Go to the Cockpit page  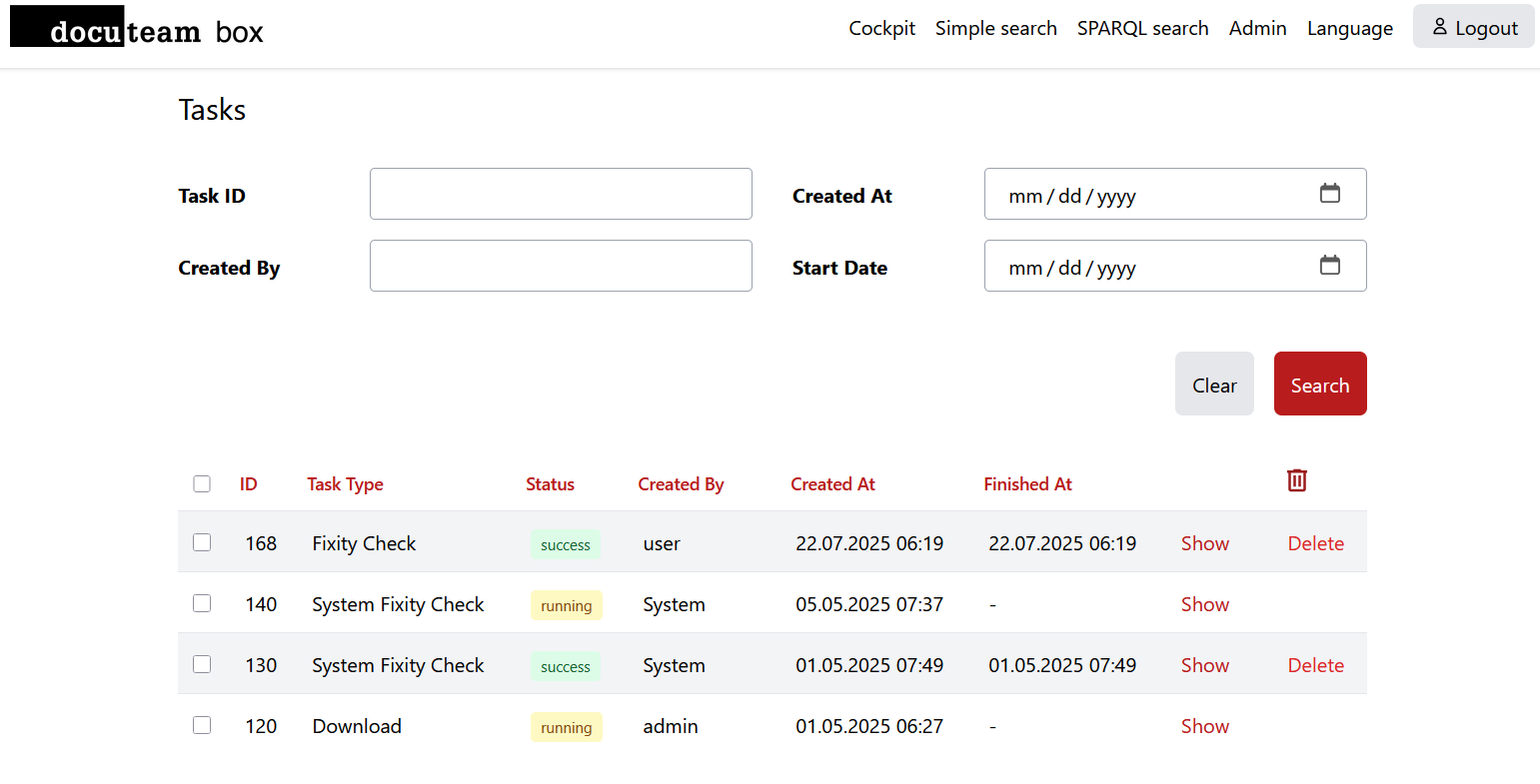point(881,29)
